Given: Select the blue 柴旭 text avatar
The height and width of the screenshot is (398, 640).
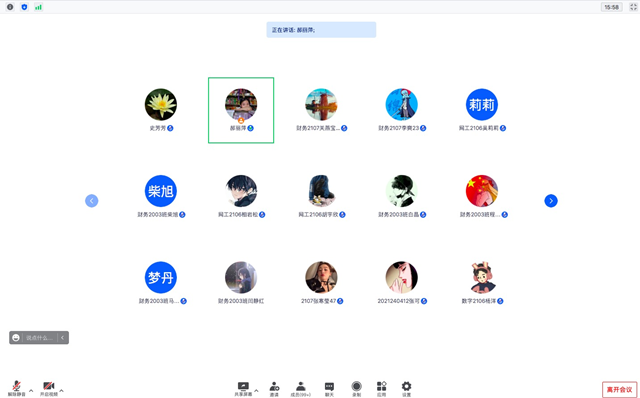Looking at the screenshot, I should (x=161, y=191).
